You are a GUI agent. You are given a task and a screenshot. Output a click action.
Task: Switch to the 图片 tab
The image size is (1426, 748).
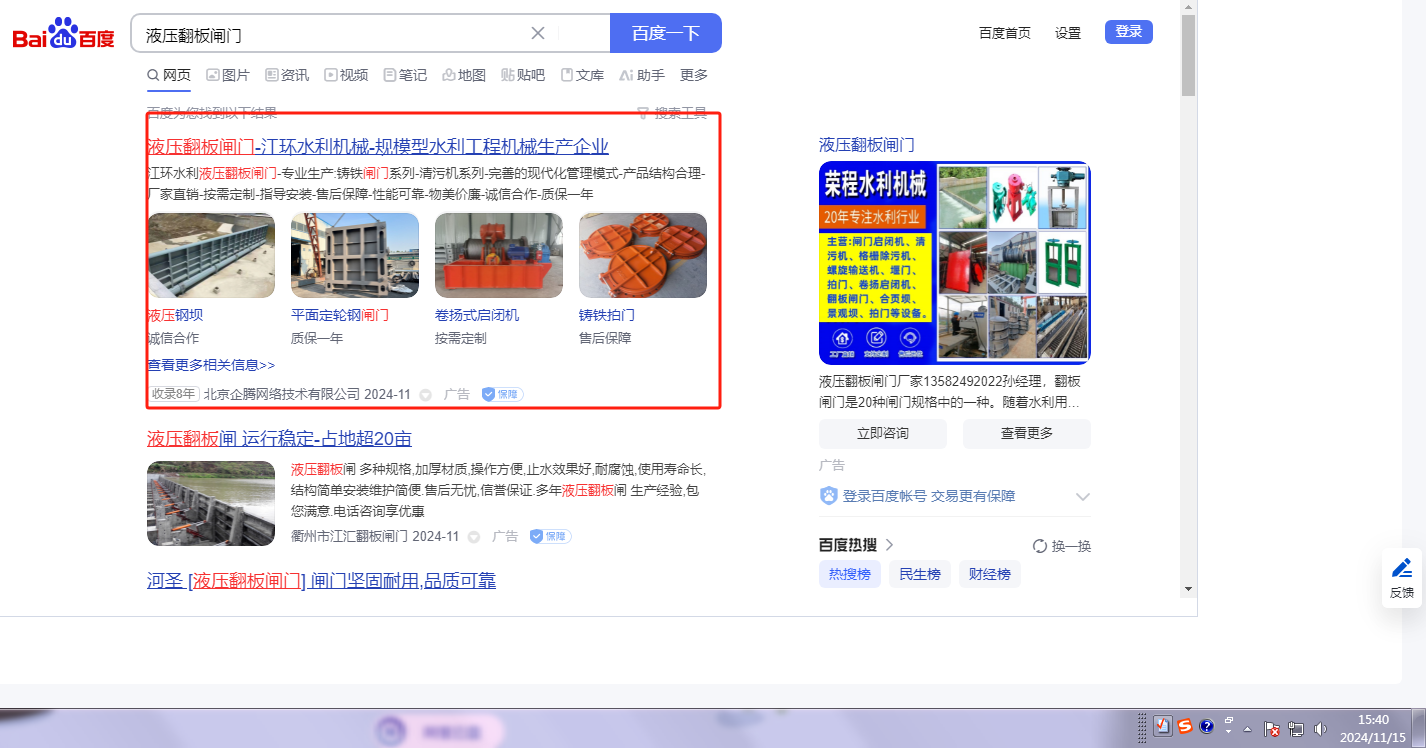(228, 75)
